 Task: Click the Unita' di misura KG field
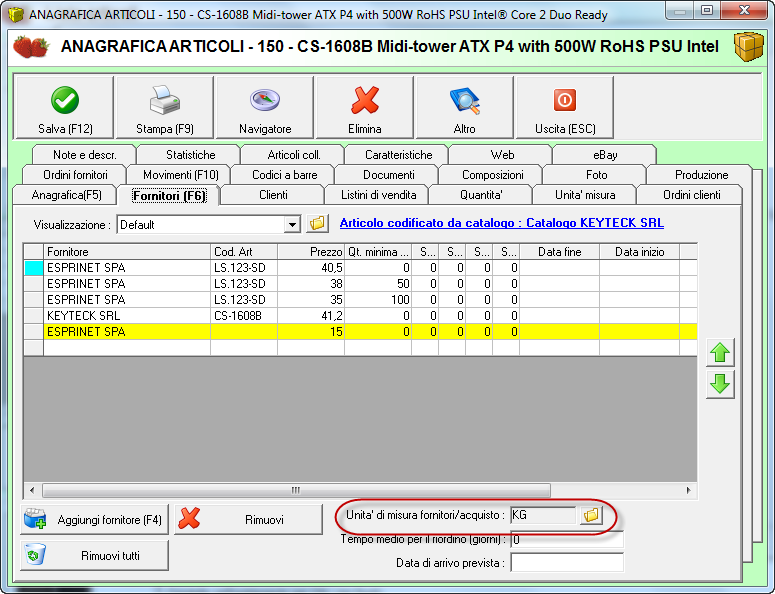pyautogui.click(x=543, y=515)
